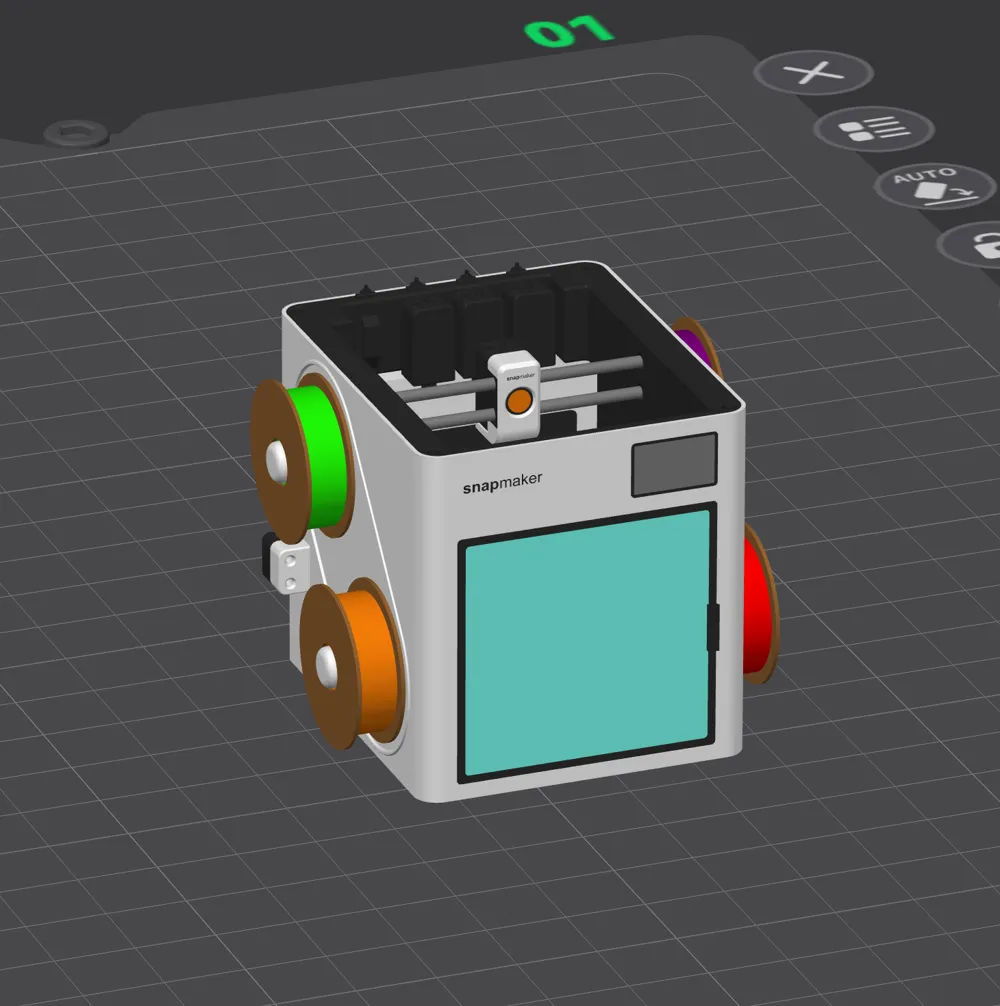Click the white hub of orange spool
The height and width of the screenshot is (1006, 1000).
(327, 667)
